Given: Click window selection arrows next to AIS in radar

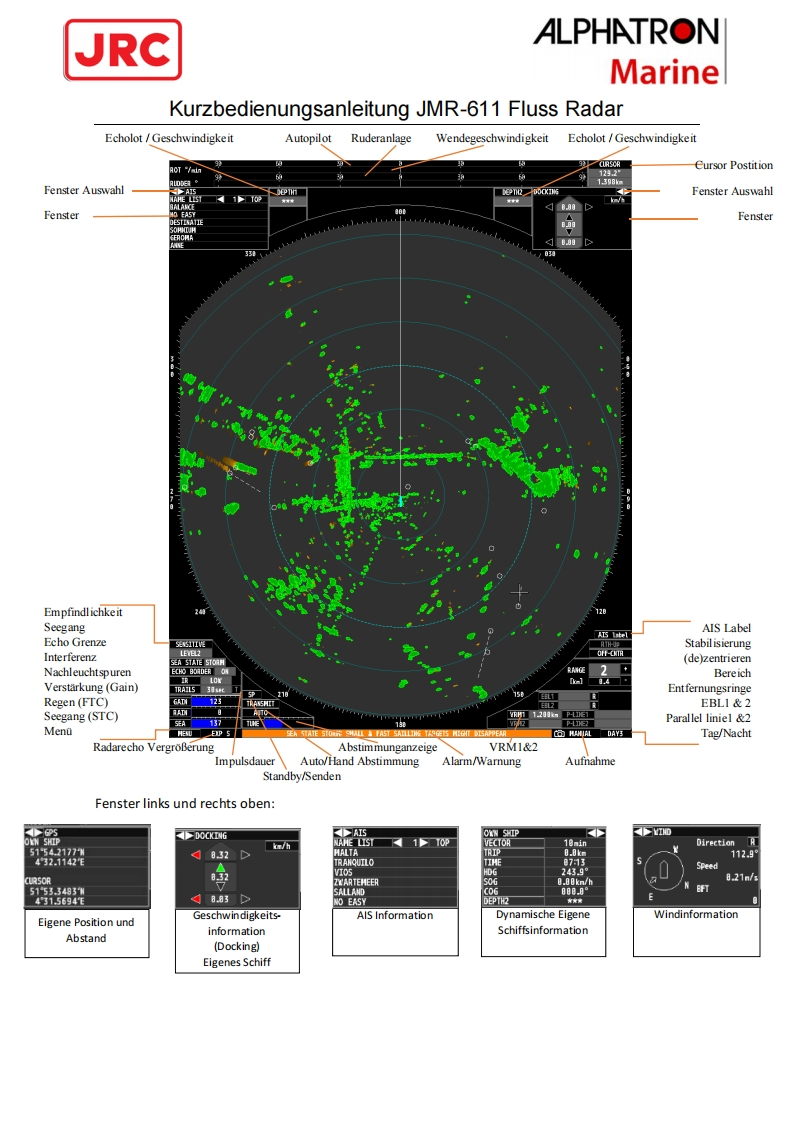Looking at the screenshot, I should coord(177,191).
